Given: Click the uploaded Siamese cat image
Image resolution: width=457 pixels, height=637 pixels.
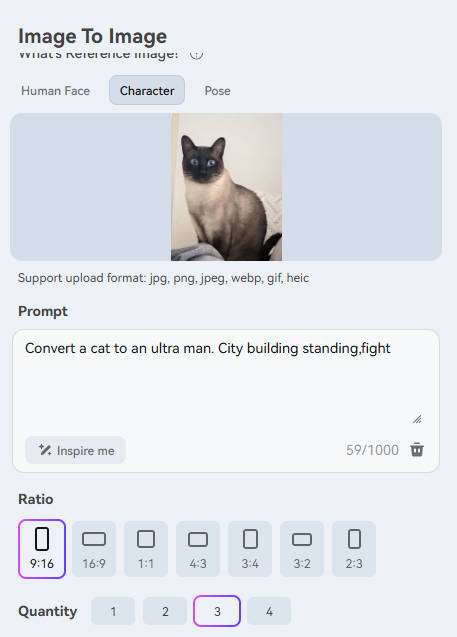Looking at the screenshot, I should pos(226,187).
